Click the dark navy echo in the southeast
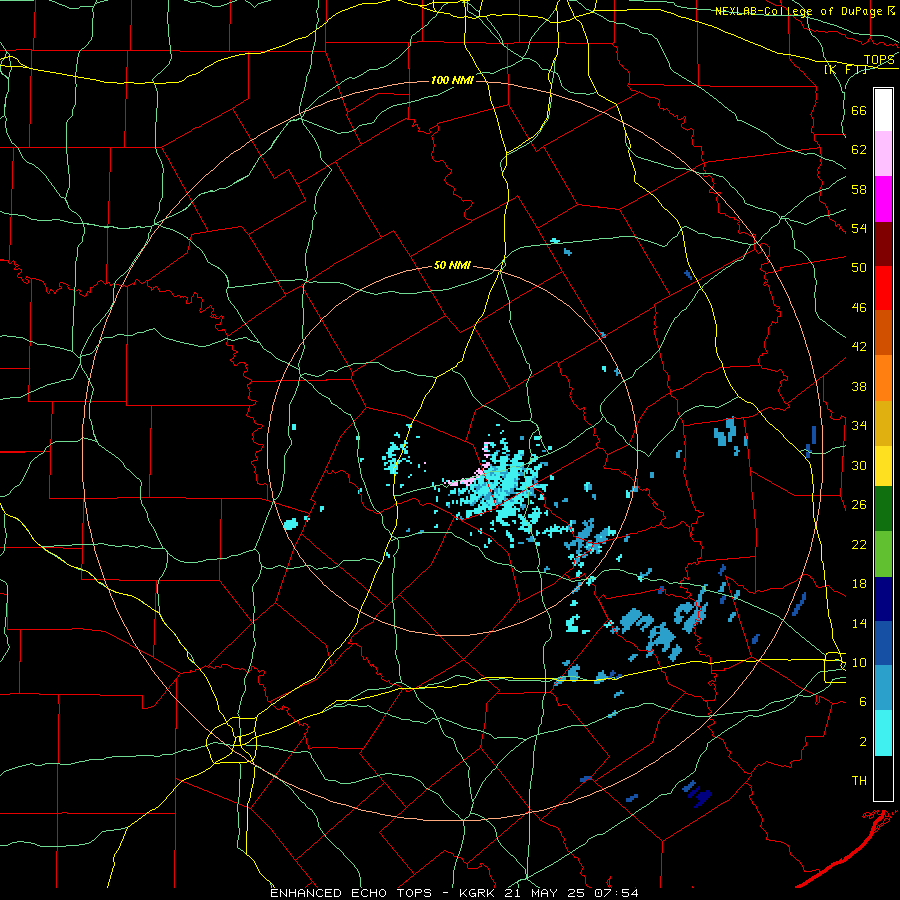The width and height of the screenshot is (900, 900). coord(699,794)
